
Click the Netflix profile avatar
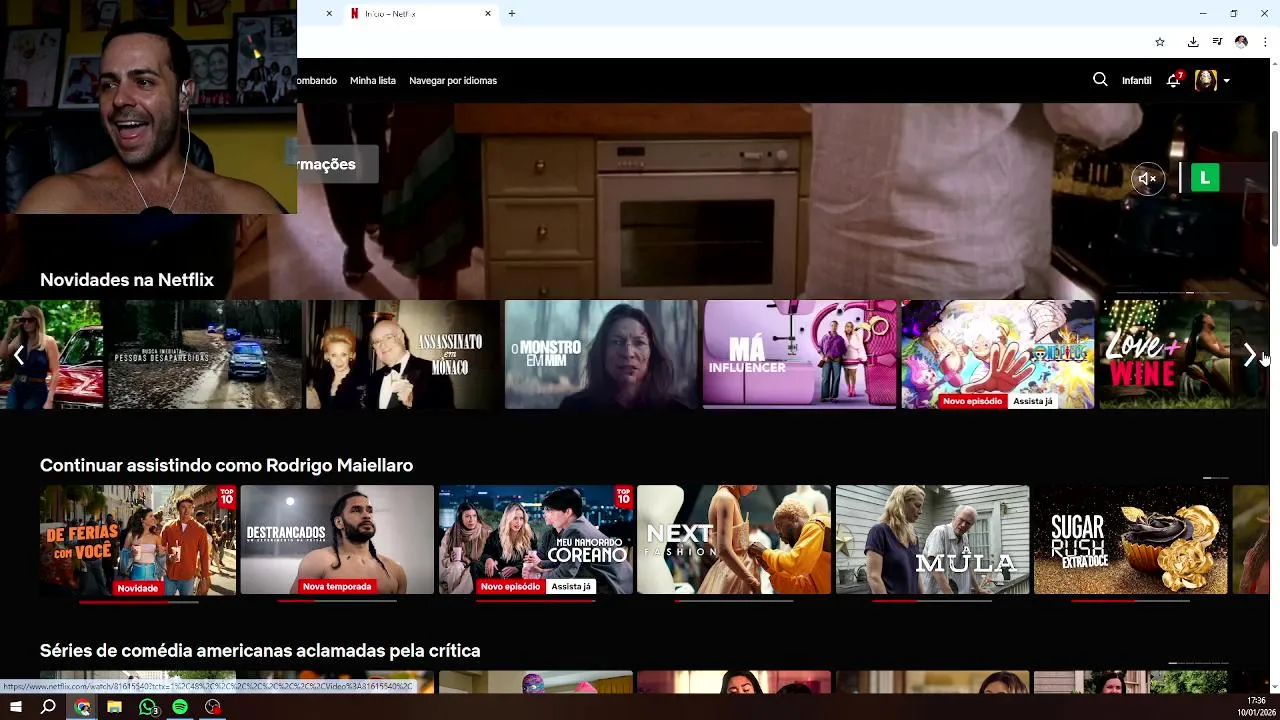pyautogui.click(x=1205, y=80)
